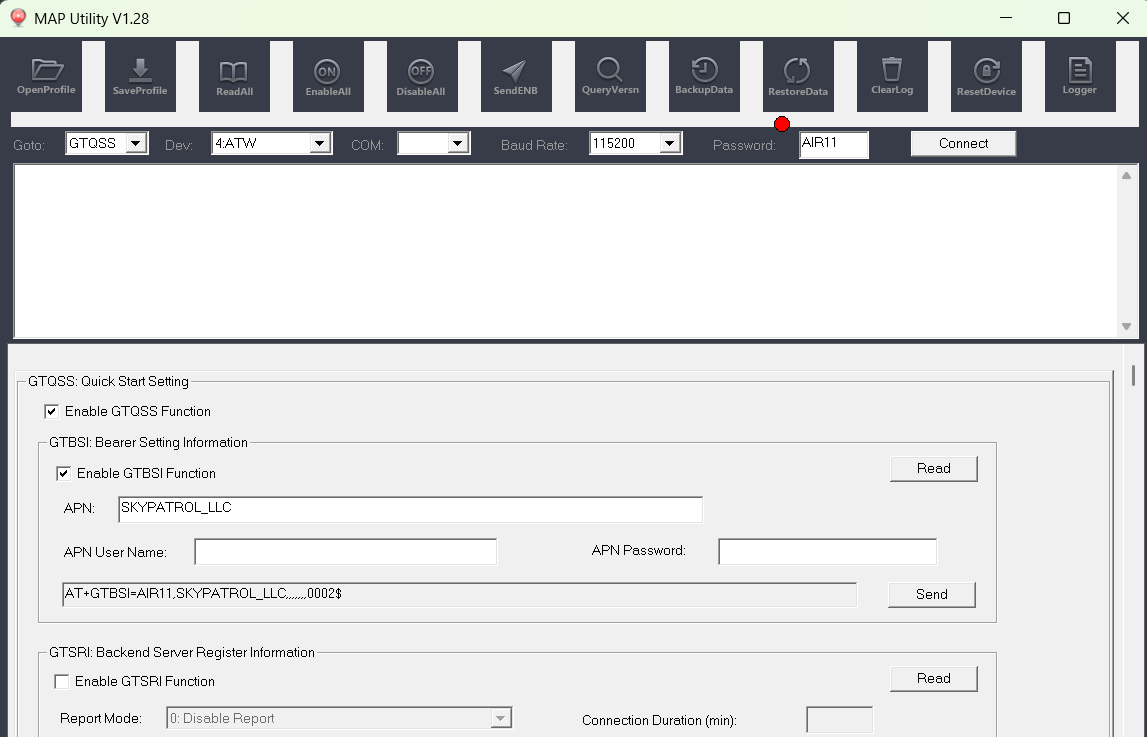This screenshot has height=737, width=1147.
Task: Click the Password field containing AIR11
Action: [834, 144]
